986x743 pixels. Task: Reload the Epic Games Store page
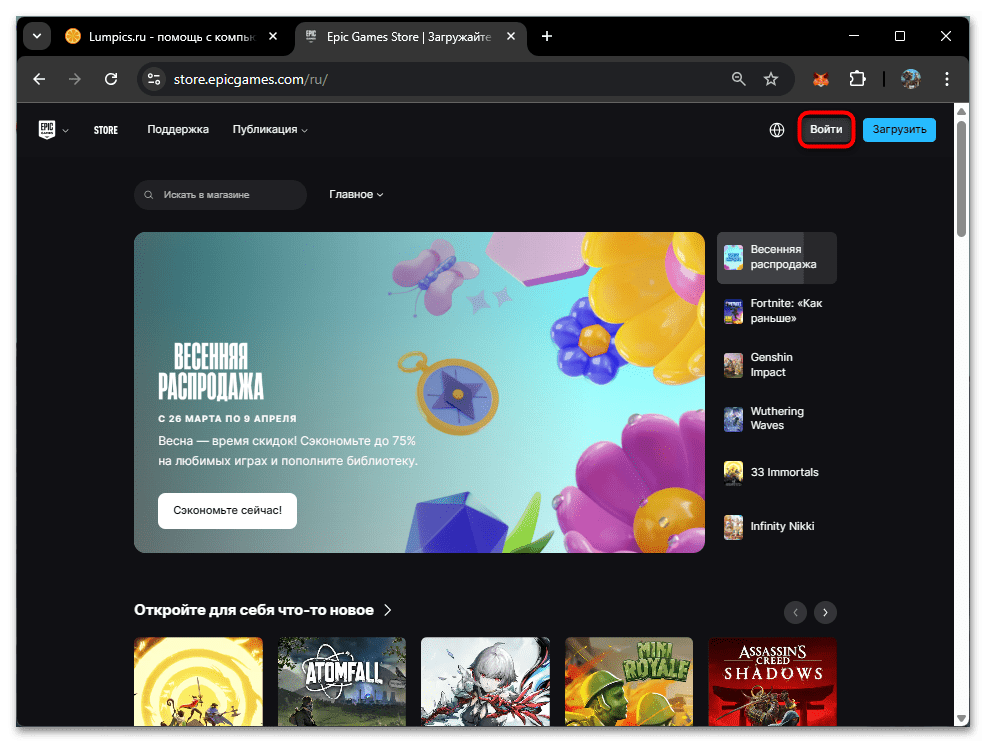[111, 79]
